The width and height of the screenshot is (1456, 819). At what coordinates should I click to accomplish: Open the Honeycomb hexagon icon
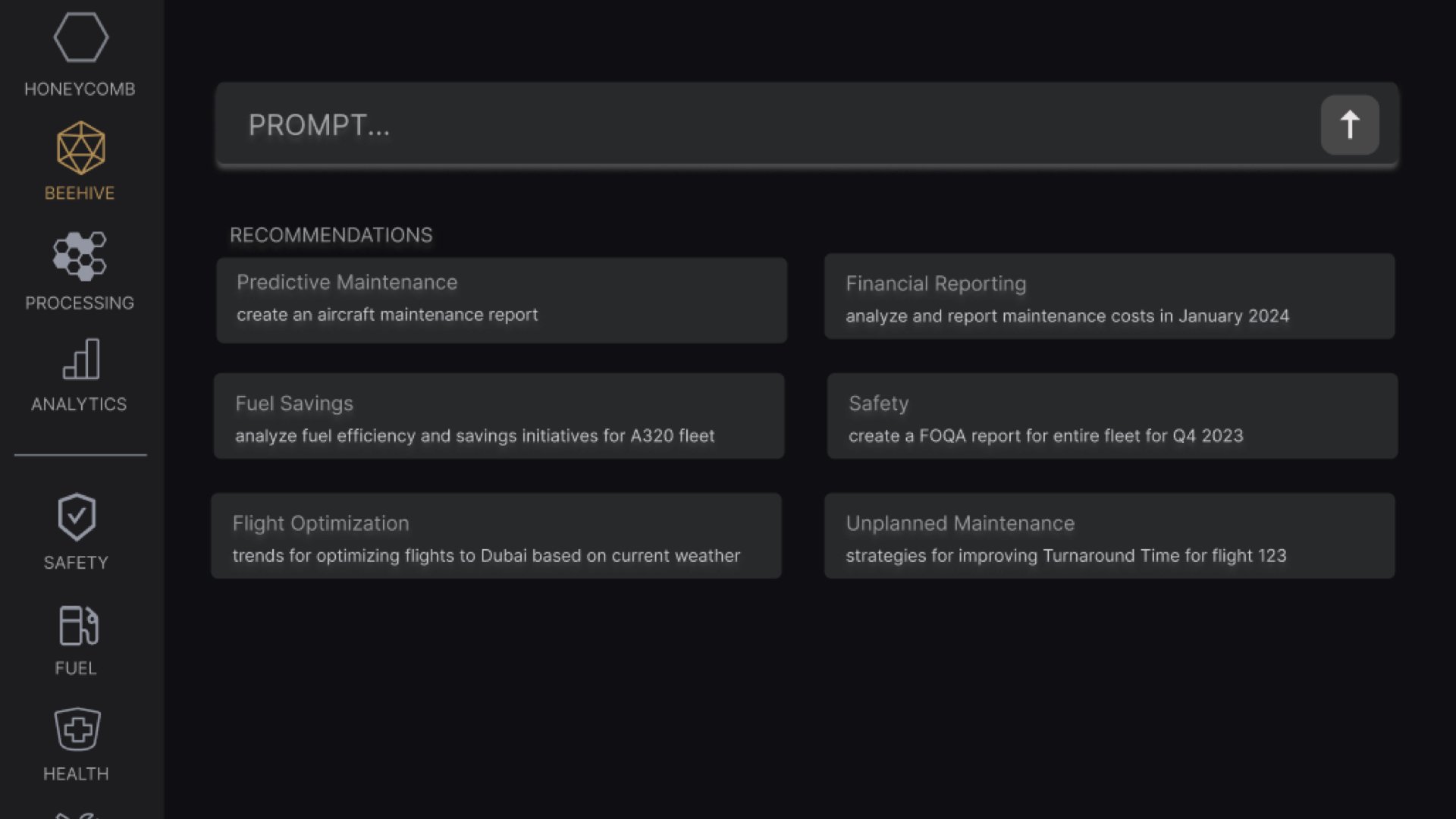(x=80, y=37)
